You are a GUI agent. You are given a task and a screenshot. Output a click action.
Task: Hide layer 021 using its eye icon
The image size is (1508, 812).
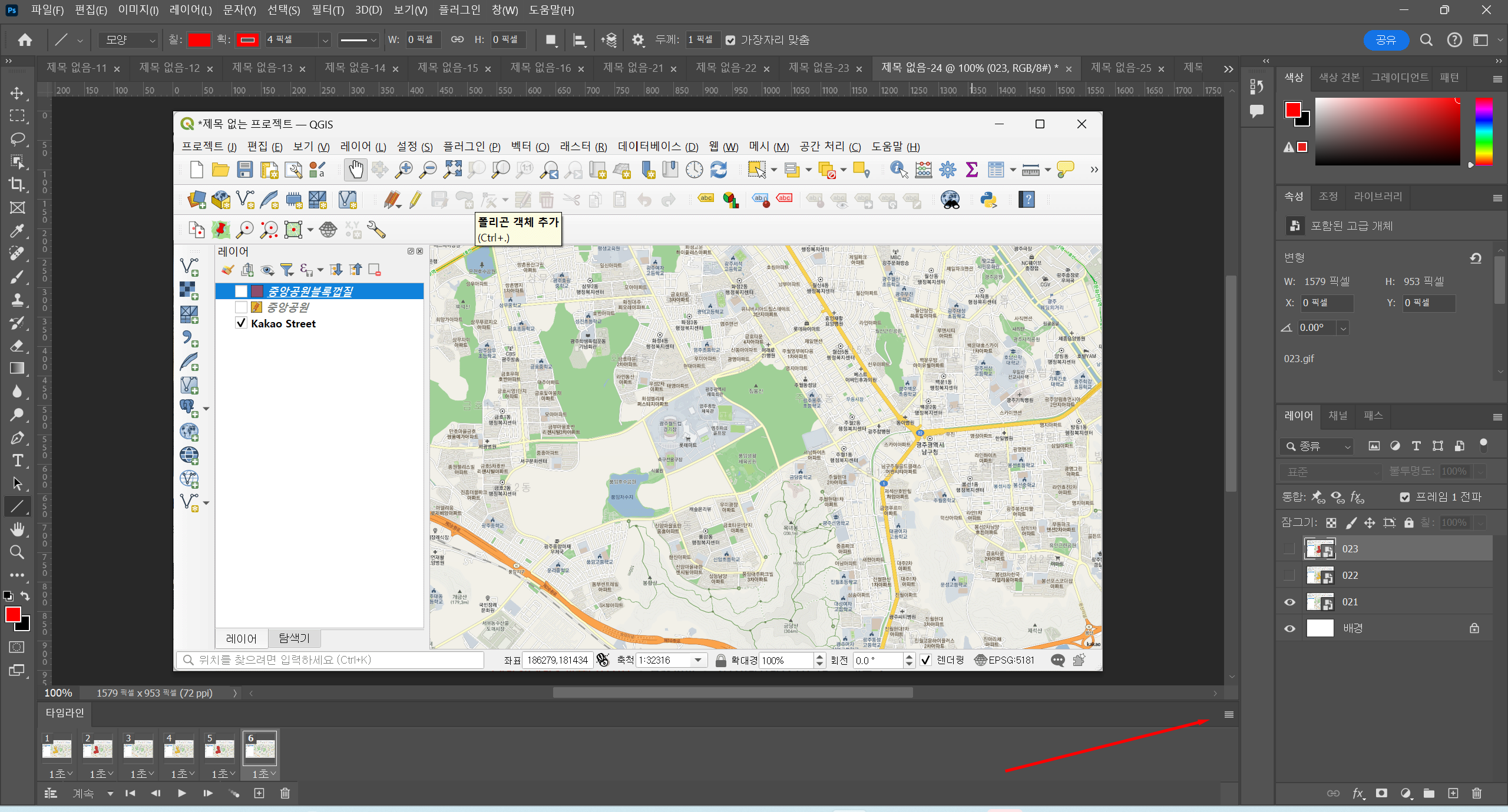(1289, 602)
